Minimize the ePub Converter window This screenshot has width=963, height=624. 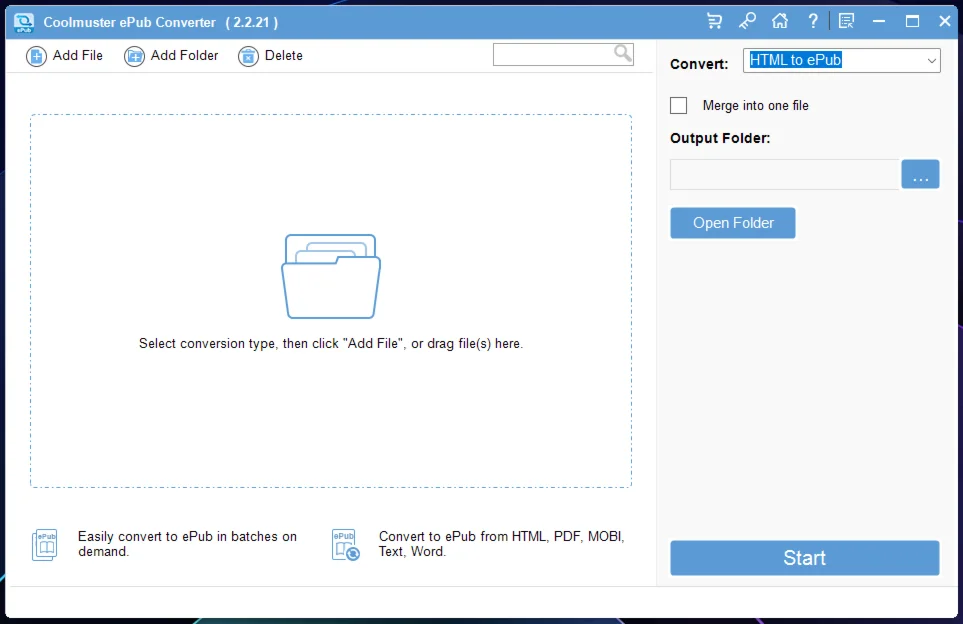tap(879, 21)
